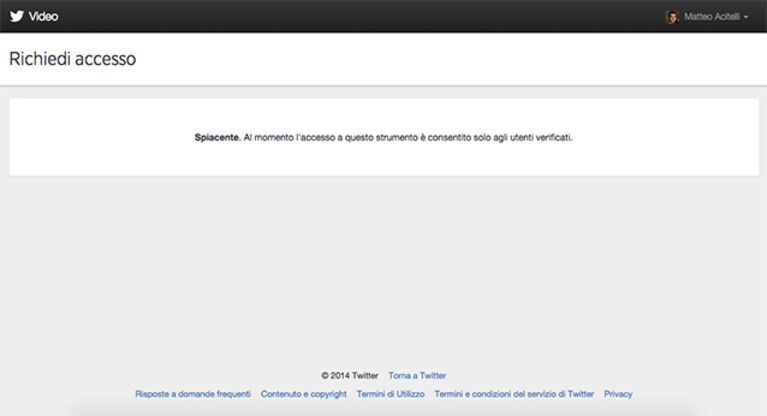Open the Video home label

point(43,17)
